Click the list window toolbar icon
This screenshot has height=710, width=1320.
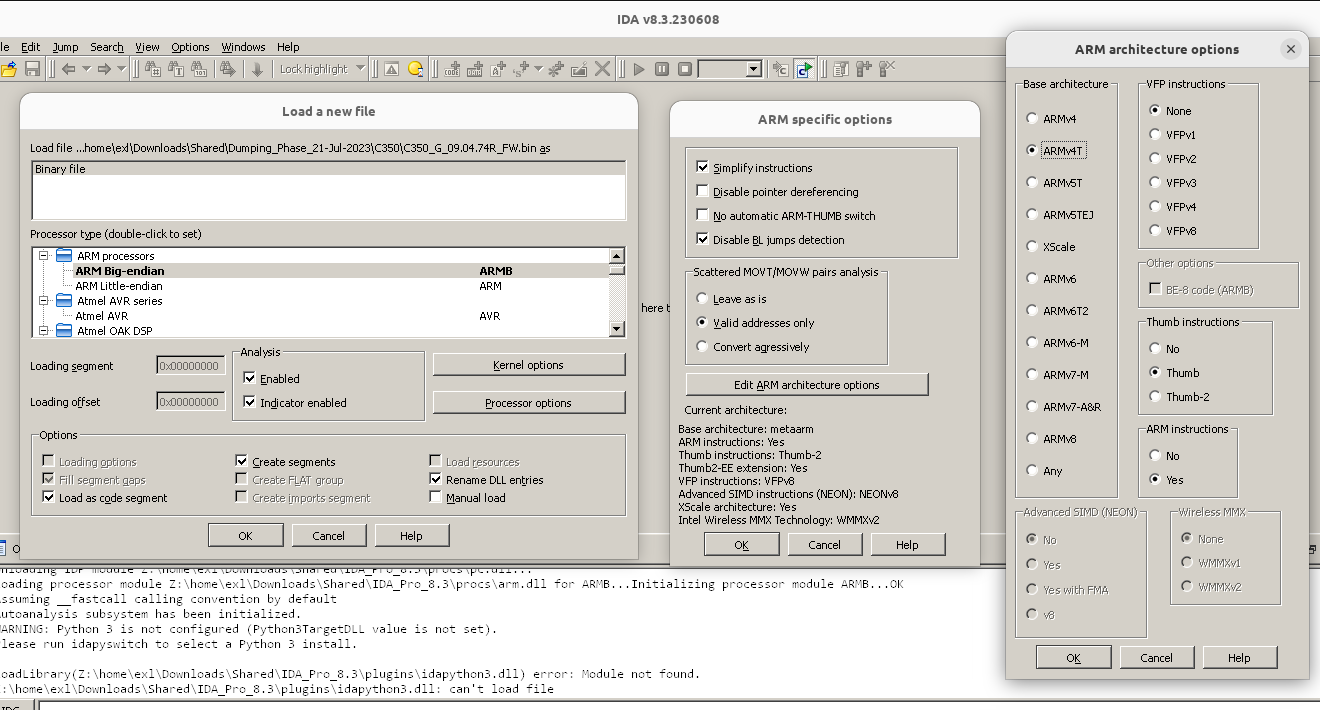[x=841, y=69]
